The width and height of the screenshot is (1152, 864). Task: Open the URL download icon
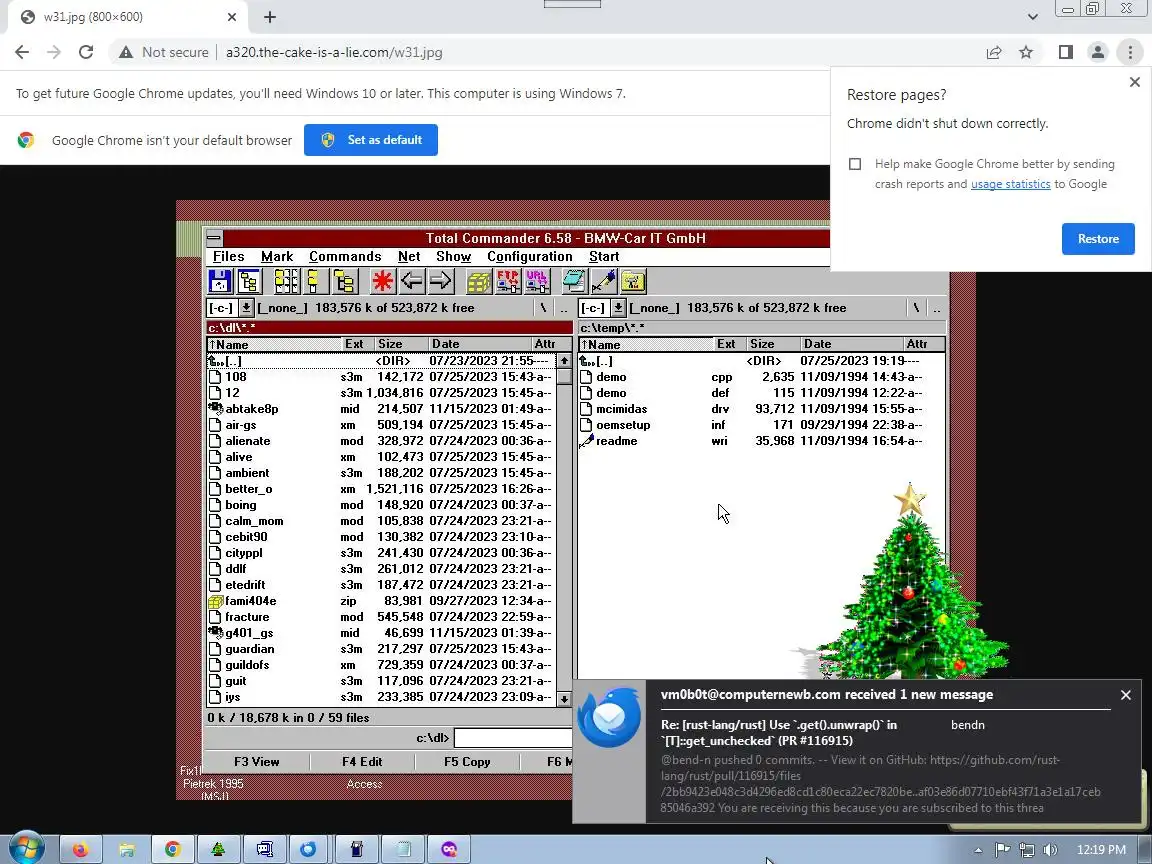click(537, 281)
